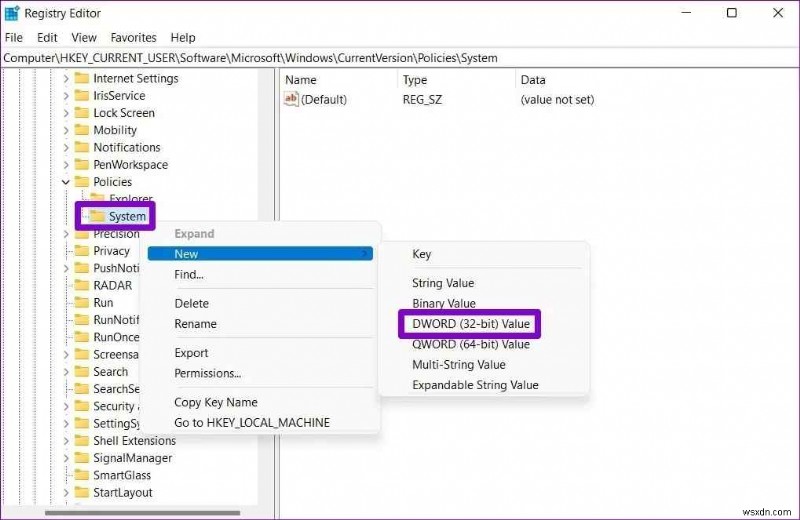Expand the Mobility key
The height and width of the screenshot is (520, 800).
(x=66, y=130)
